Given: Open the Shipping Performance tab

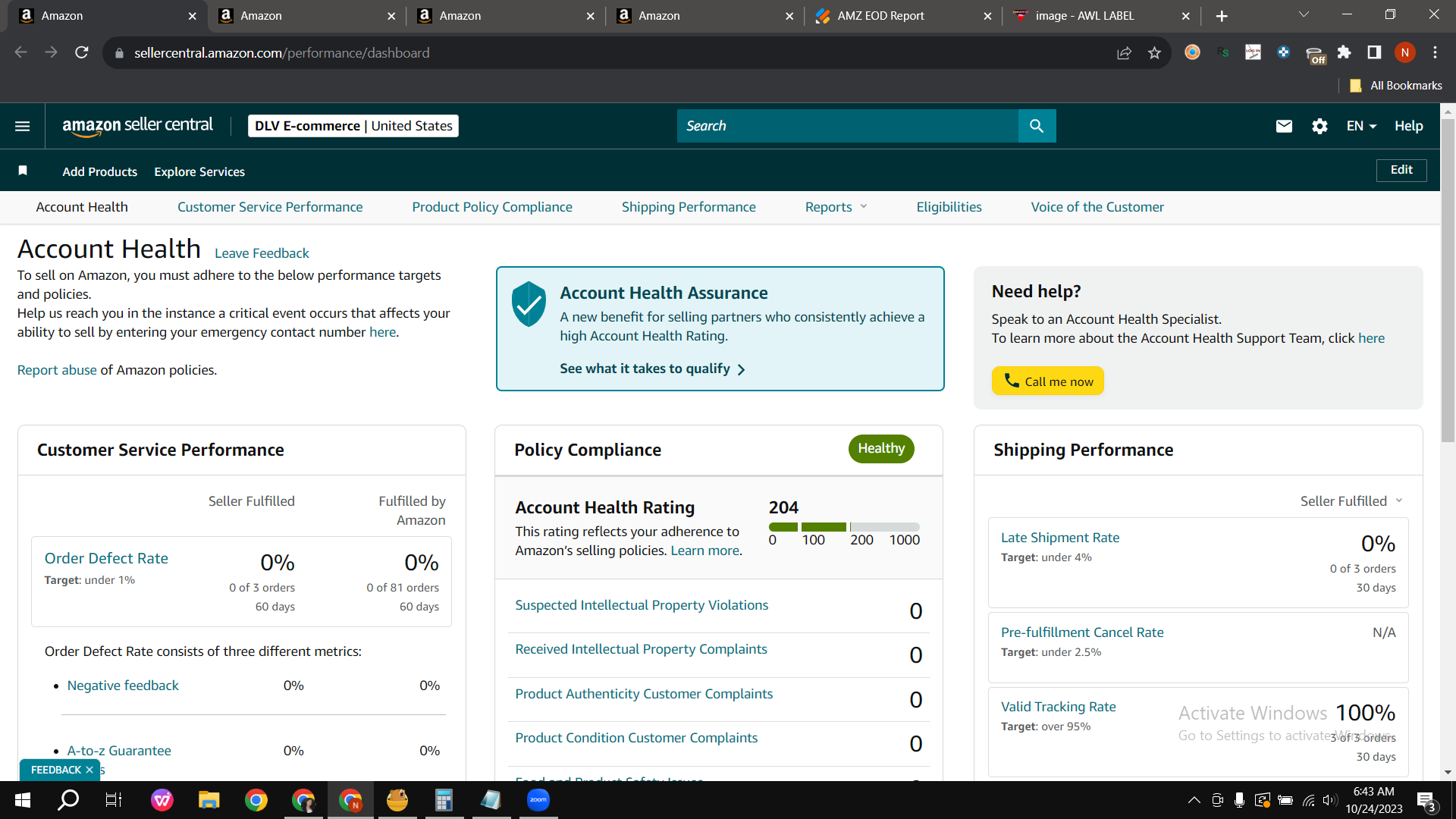Looking at the screenshot, I should [x=689, y=207].
